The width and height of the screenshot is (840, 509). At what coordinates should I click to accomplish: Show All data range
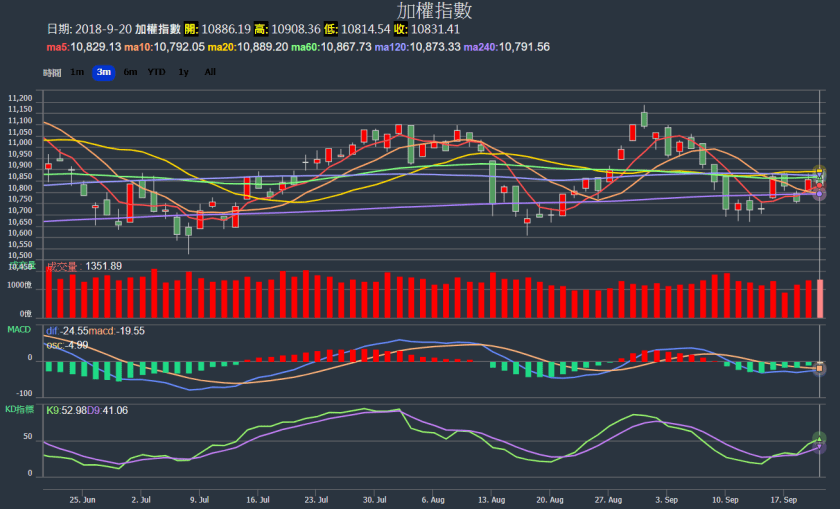click(210, 72)
